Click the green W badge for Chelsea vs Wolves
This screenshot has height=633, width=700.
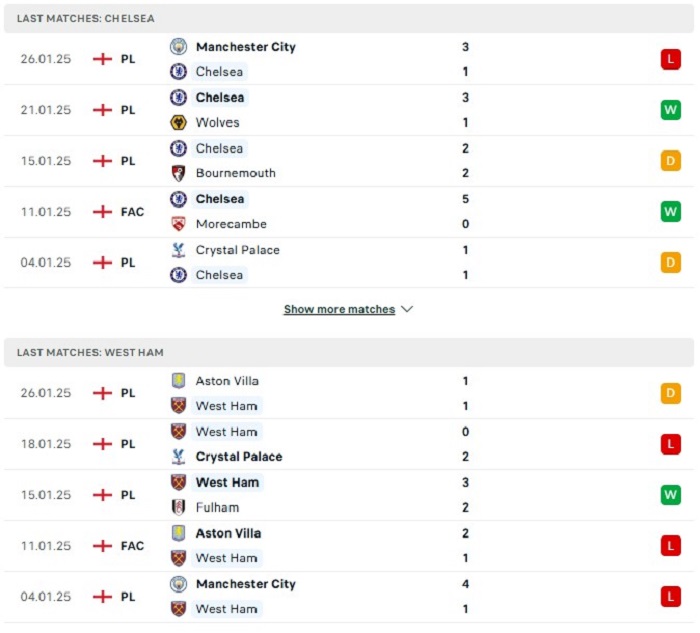click(x=671, y=110)
